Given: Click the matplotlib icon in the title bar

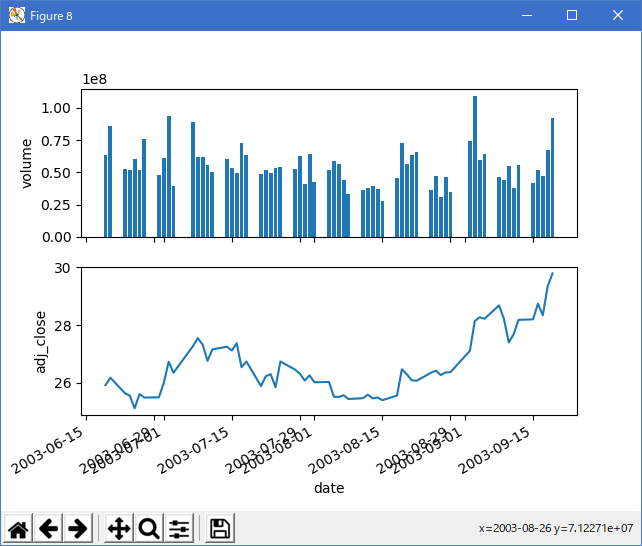Looking at the screenshot, I should click(17, 16).
